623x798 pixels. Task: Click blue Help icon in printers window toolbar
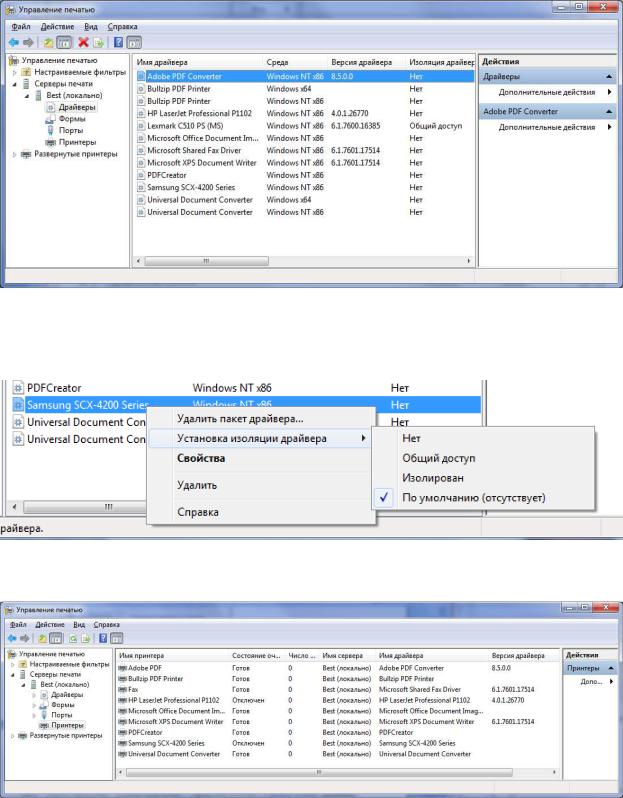click(103, 638)
